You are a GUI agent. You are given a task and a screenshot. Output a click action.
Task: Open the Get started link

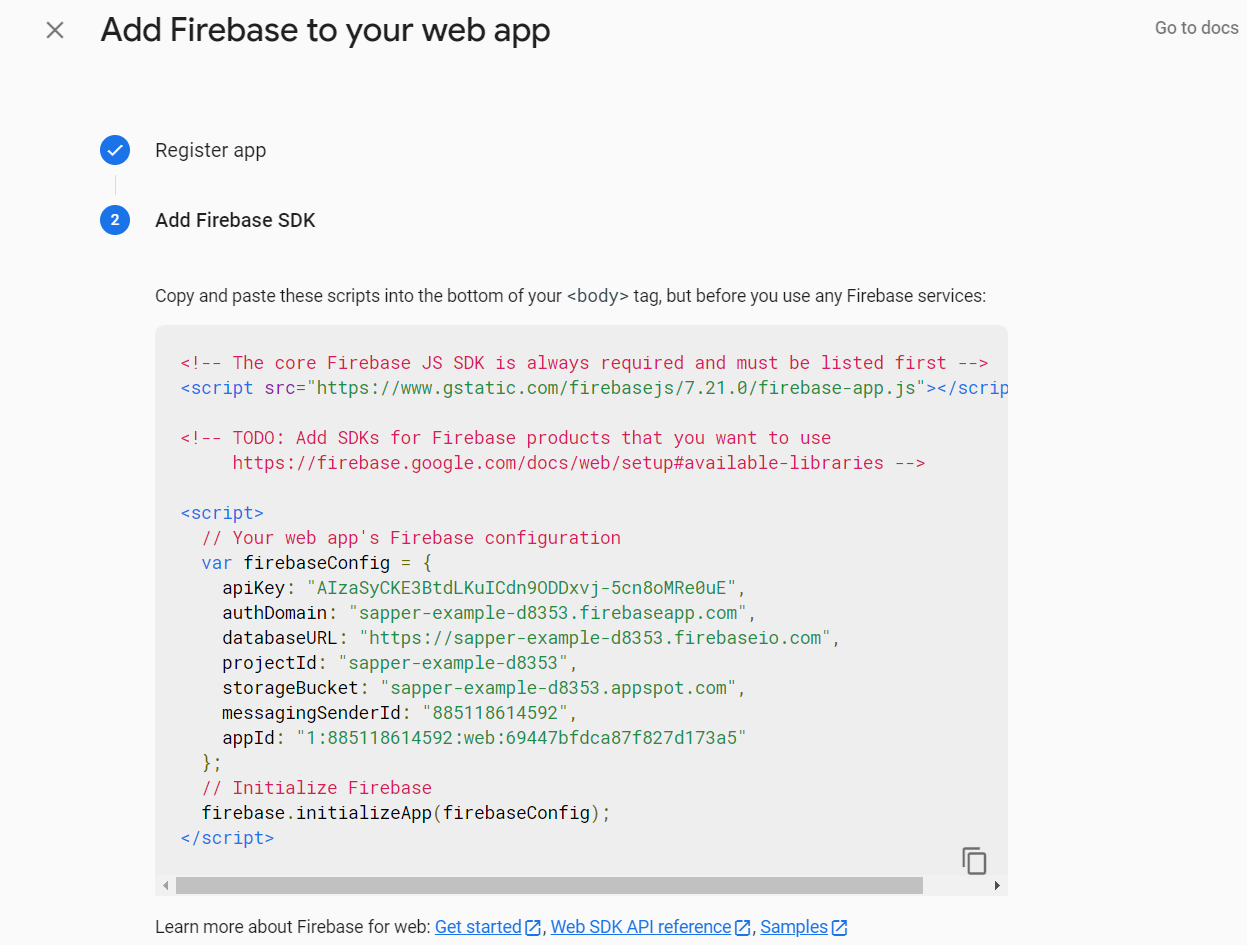tap(478, 927)
